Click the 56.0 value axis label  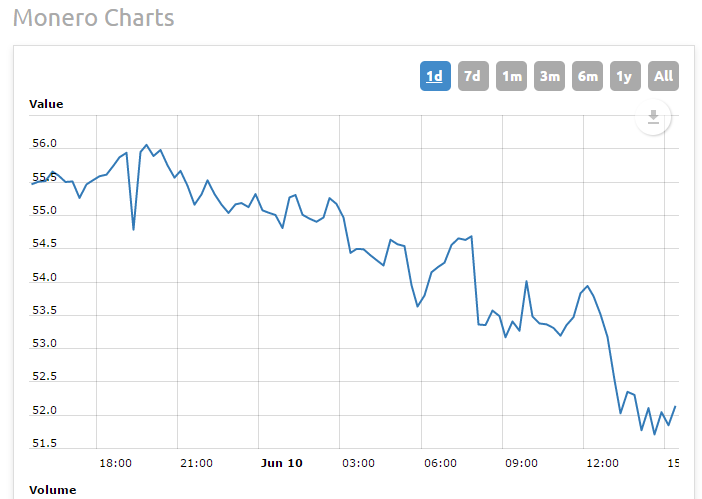tap(44, 144)
